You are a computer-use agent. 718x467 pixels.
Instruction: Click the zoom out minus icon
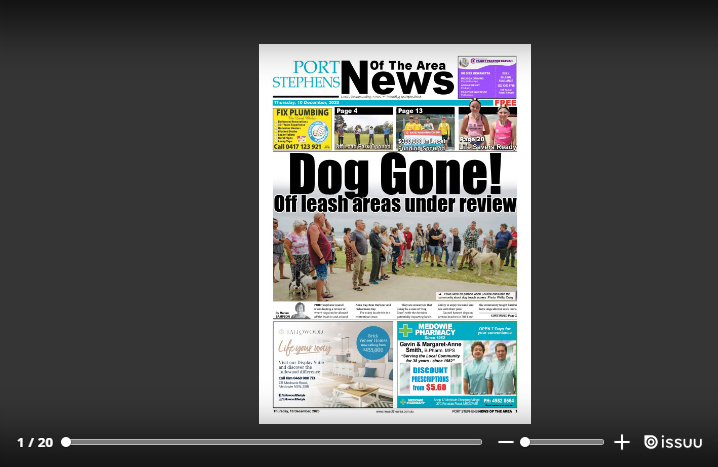coord(506,442)
